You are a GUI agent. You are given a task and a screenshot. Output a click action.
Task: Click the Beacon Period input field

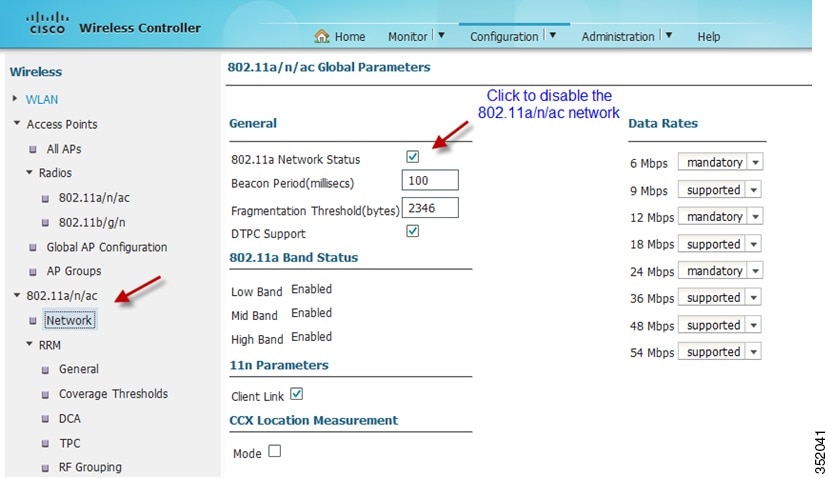[x=430, y=180]
